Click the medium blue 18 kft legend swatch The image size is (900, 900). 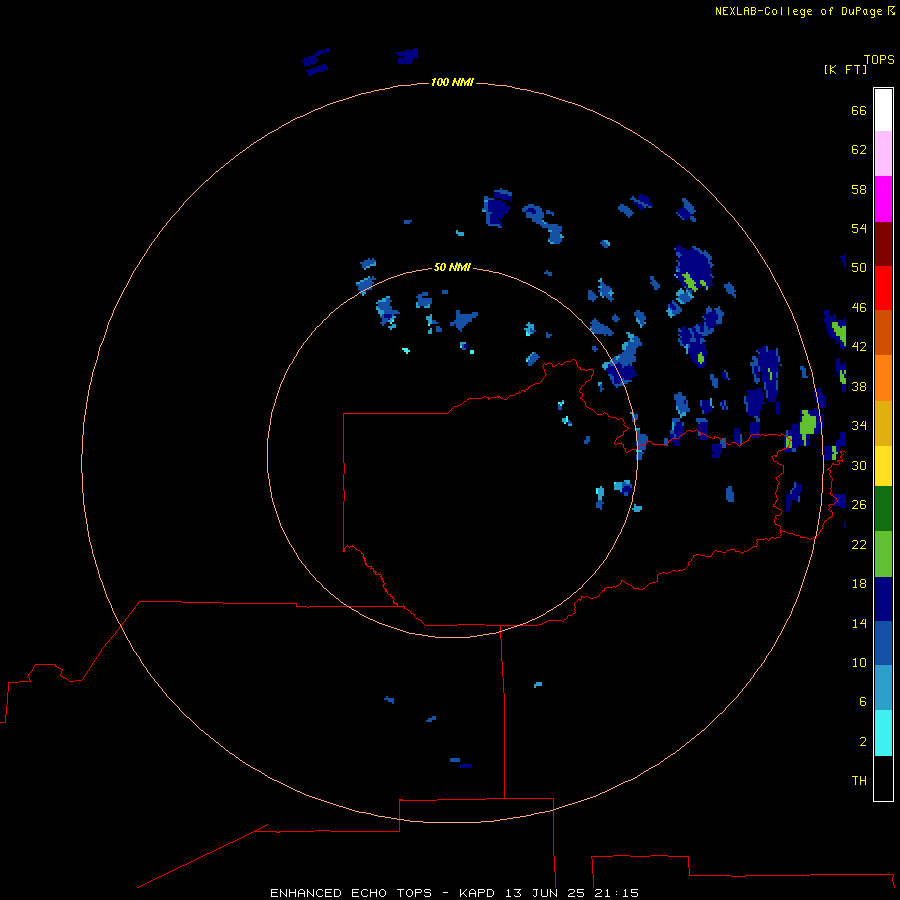(x=883, y=643)
